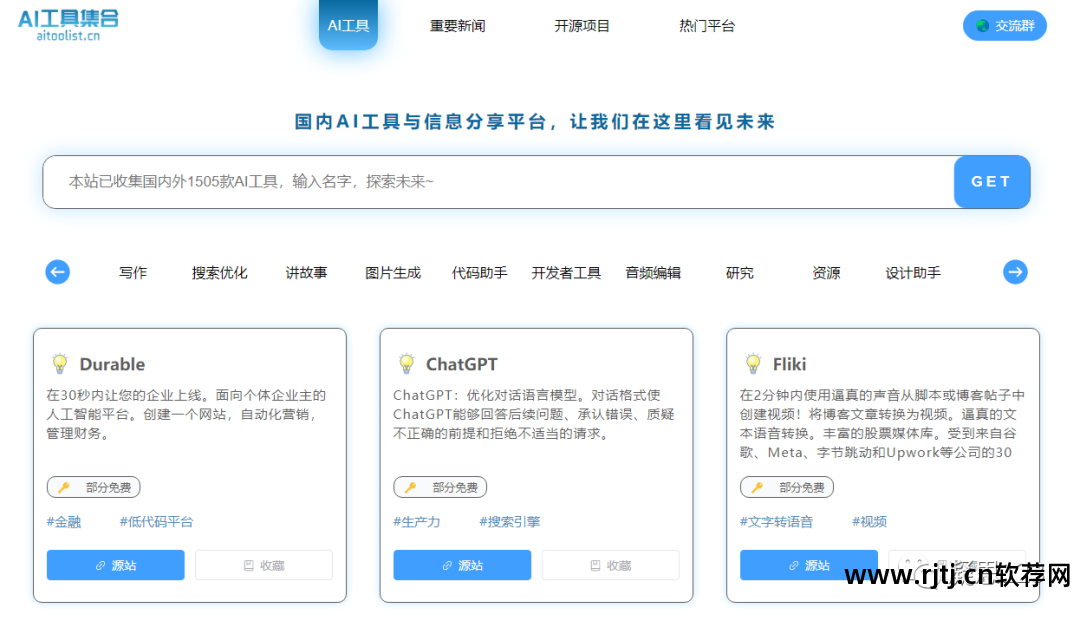Click the 交流群 button
The height and width of the screenshot is (621, 1080).
pos(1004,25)
